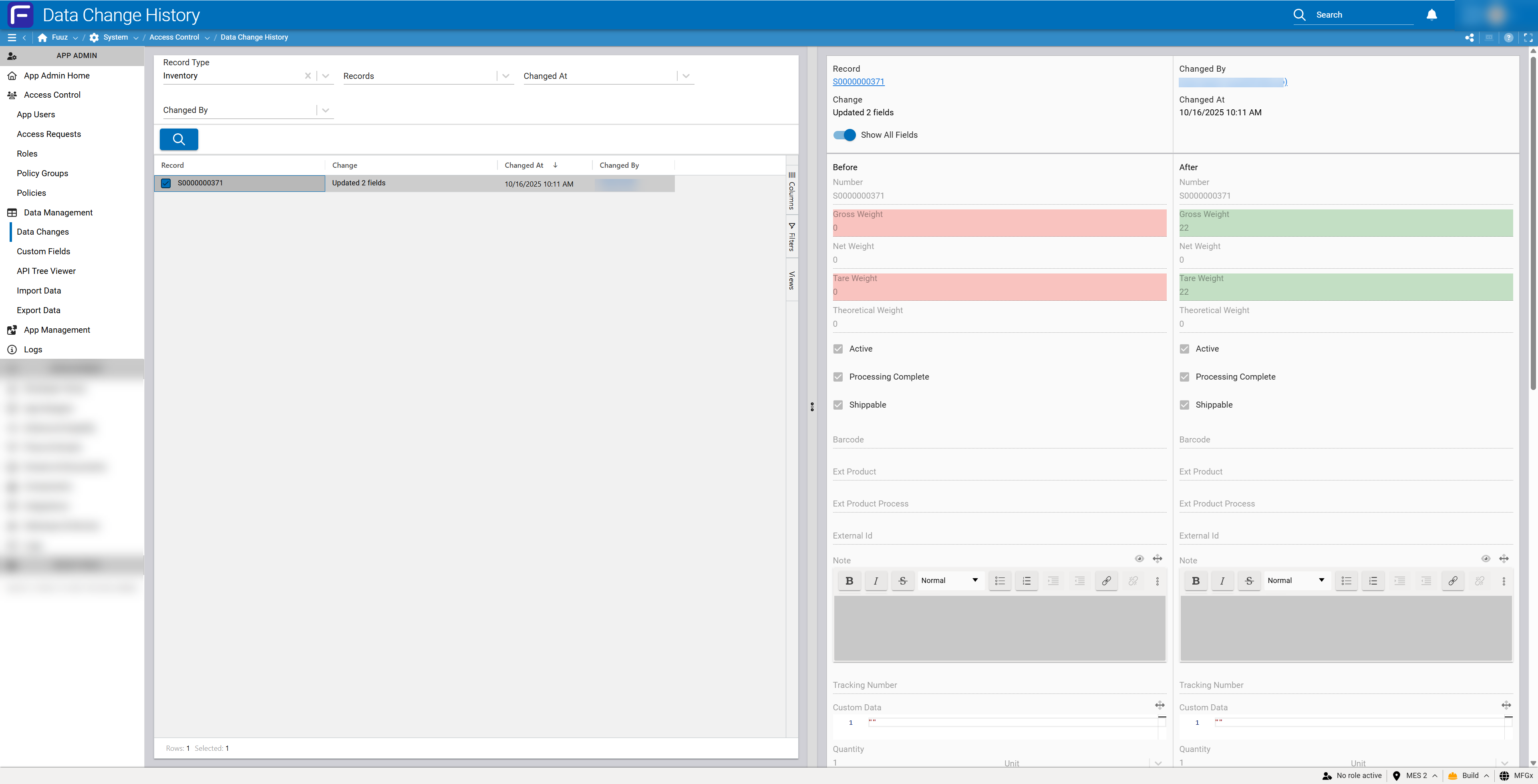Go to Access Control breadcrumb link
The width and height of the screenshot is (1538, 784).
point(174,37)
